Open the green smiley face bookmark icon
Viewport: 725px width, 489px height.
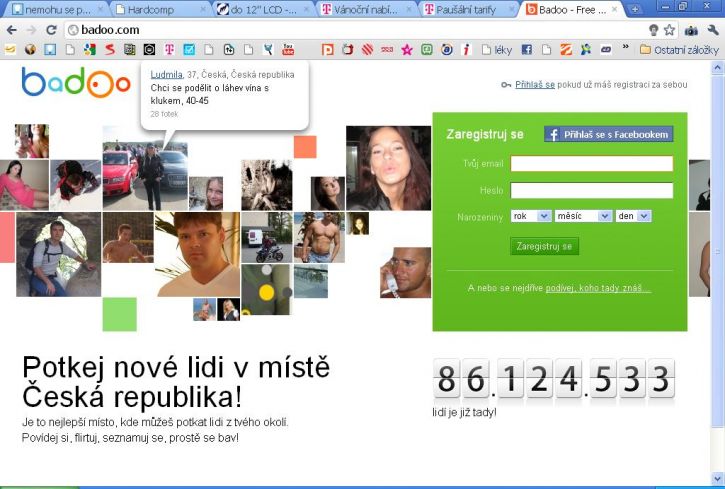(427, 49)
